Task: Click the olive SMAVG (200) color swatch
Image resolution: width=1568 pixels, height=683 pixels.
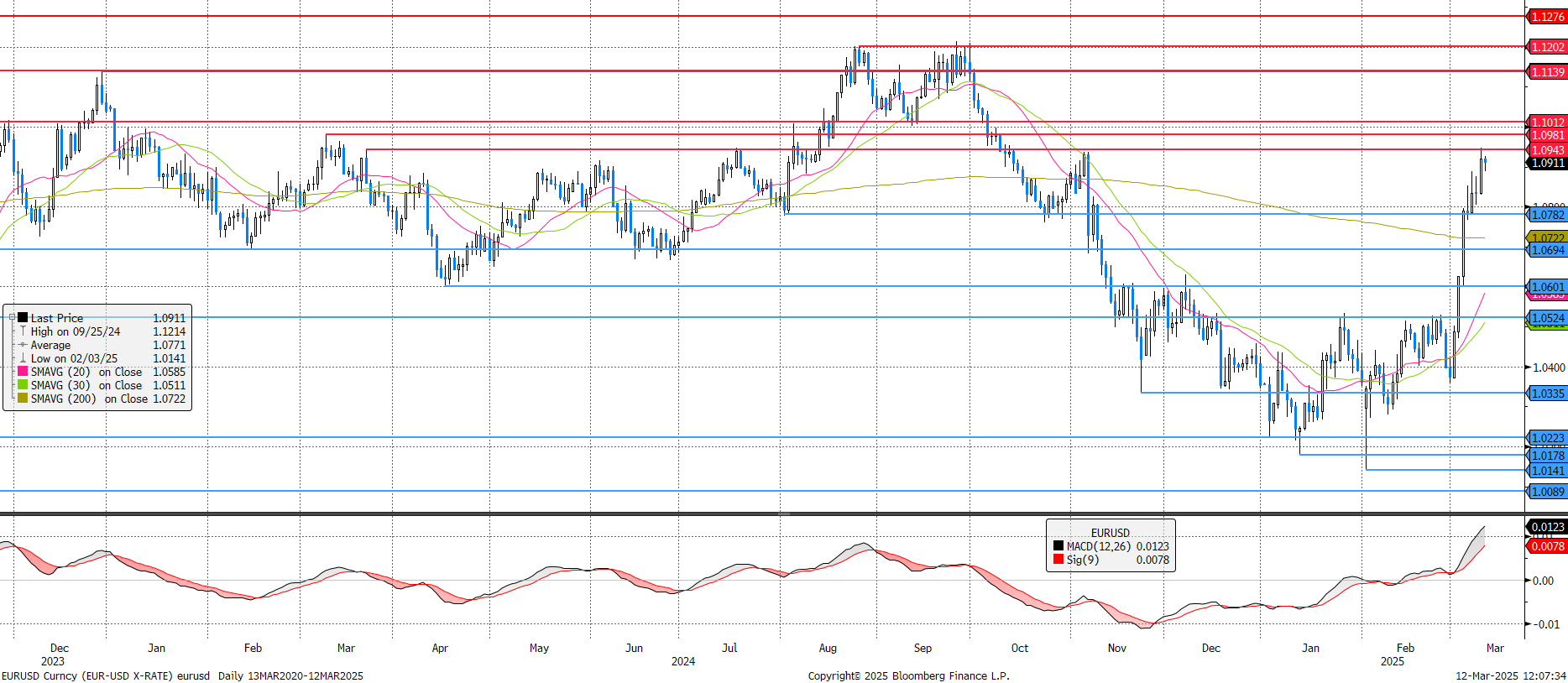Action: tap(23, 399)
